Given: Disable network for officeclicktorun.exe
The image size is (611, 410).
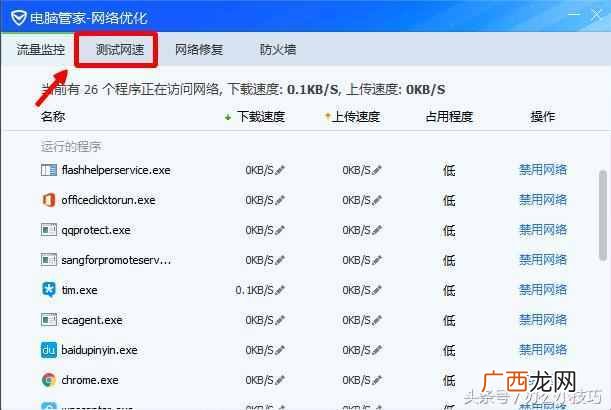Looking at the screenshot, I should point(543,200).
